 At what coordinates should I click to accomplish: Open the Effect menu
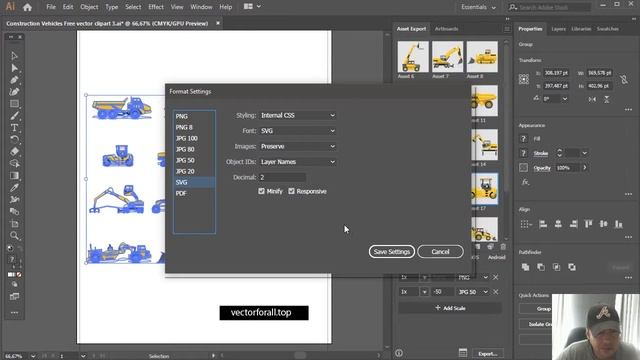(x=156, y=7)
